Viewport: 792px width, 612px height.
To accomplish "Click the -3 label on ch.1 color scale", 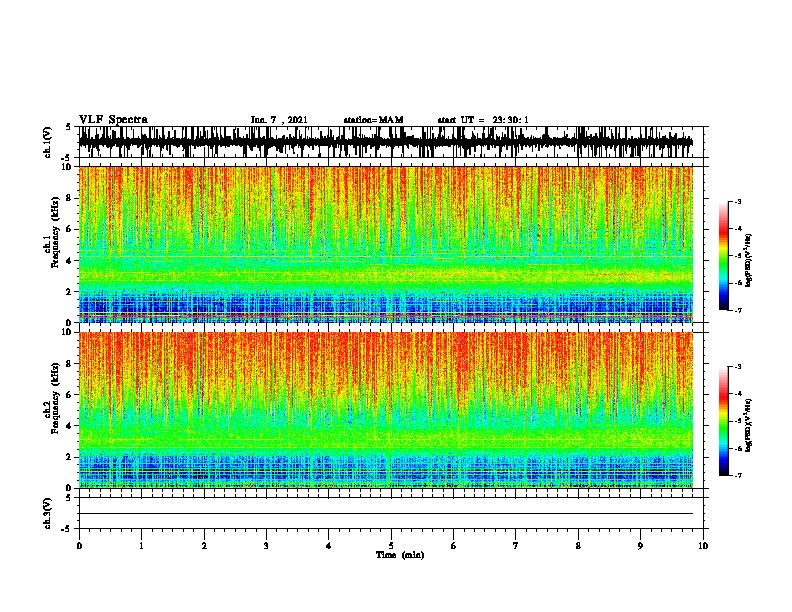I will pyautogui.click(x=738, y=201).
